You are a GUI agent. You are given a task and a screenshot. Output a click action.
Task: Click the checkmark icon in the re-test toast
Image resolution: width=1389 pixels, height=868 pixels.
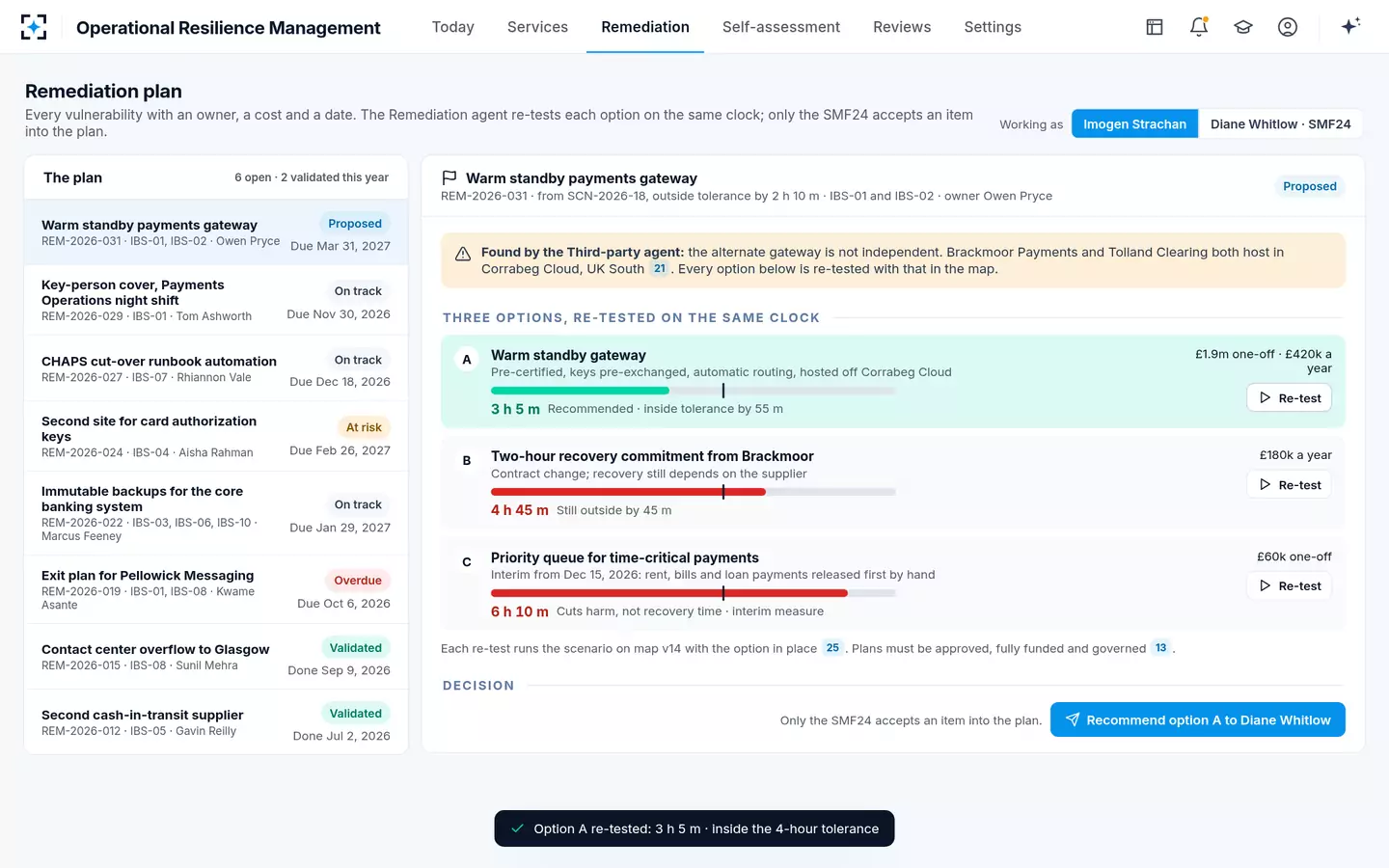518,828
